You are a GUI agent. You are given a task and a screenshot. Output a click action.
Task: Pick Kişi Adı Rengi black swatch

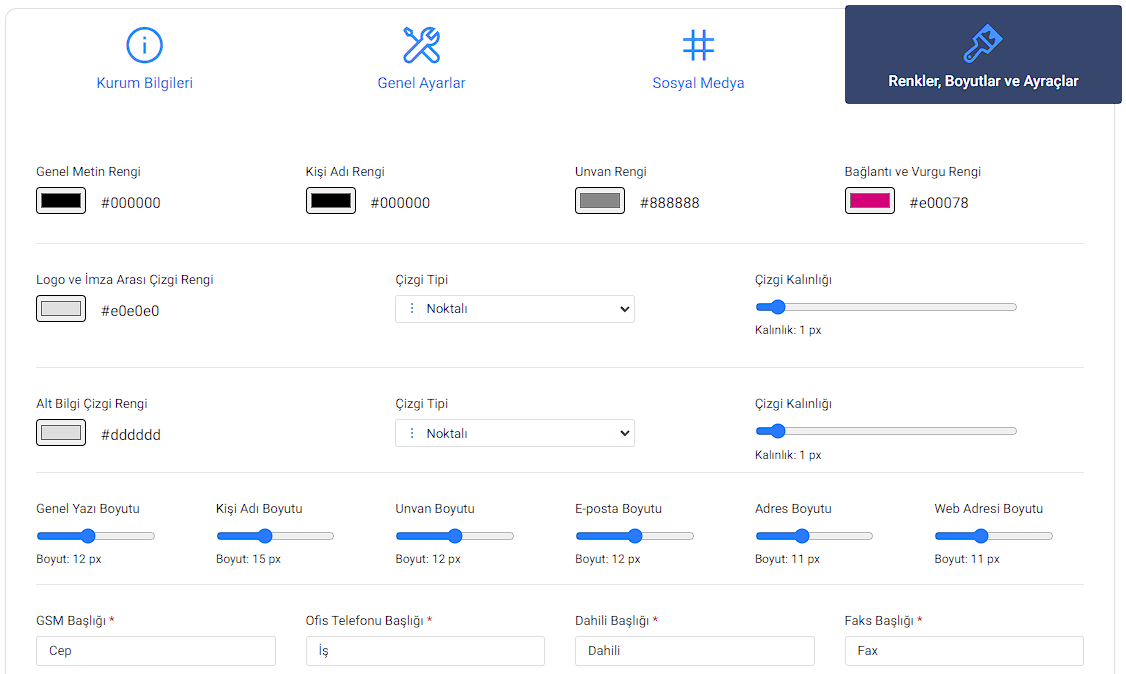[331, 201]
